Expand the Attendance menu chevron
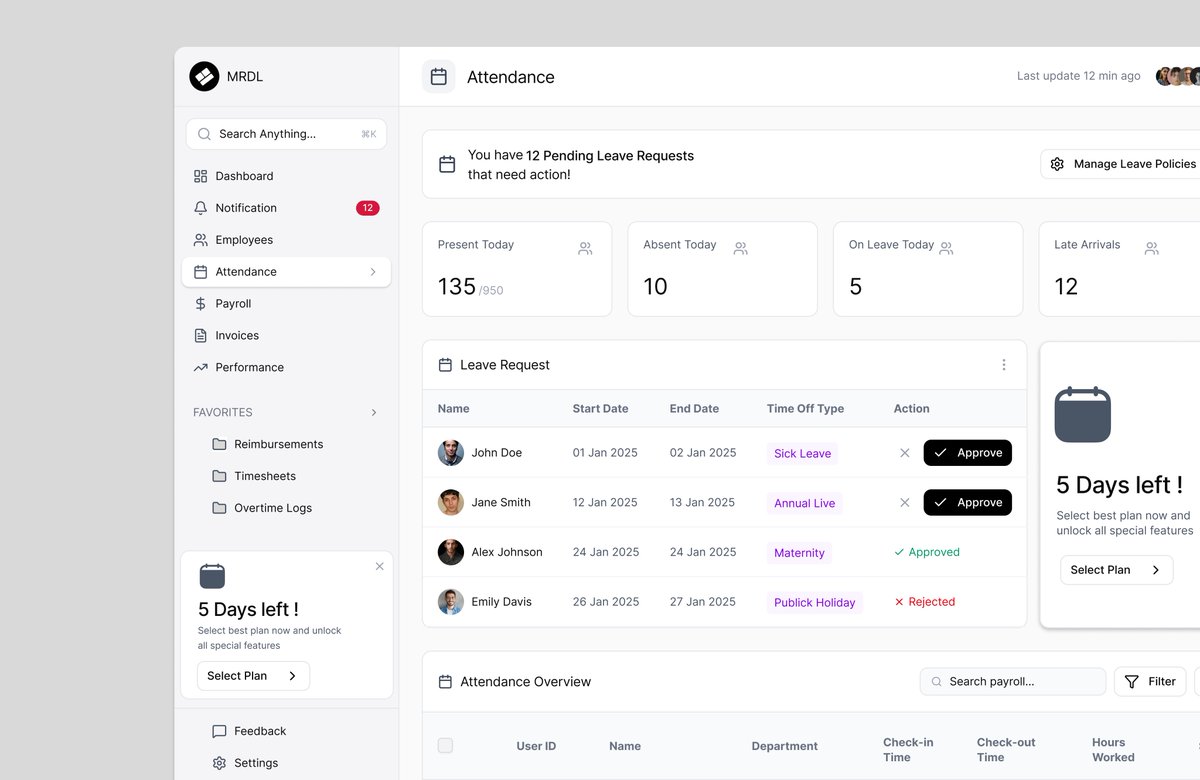Screen dimensions: 1200x780 click(373, 272)
